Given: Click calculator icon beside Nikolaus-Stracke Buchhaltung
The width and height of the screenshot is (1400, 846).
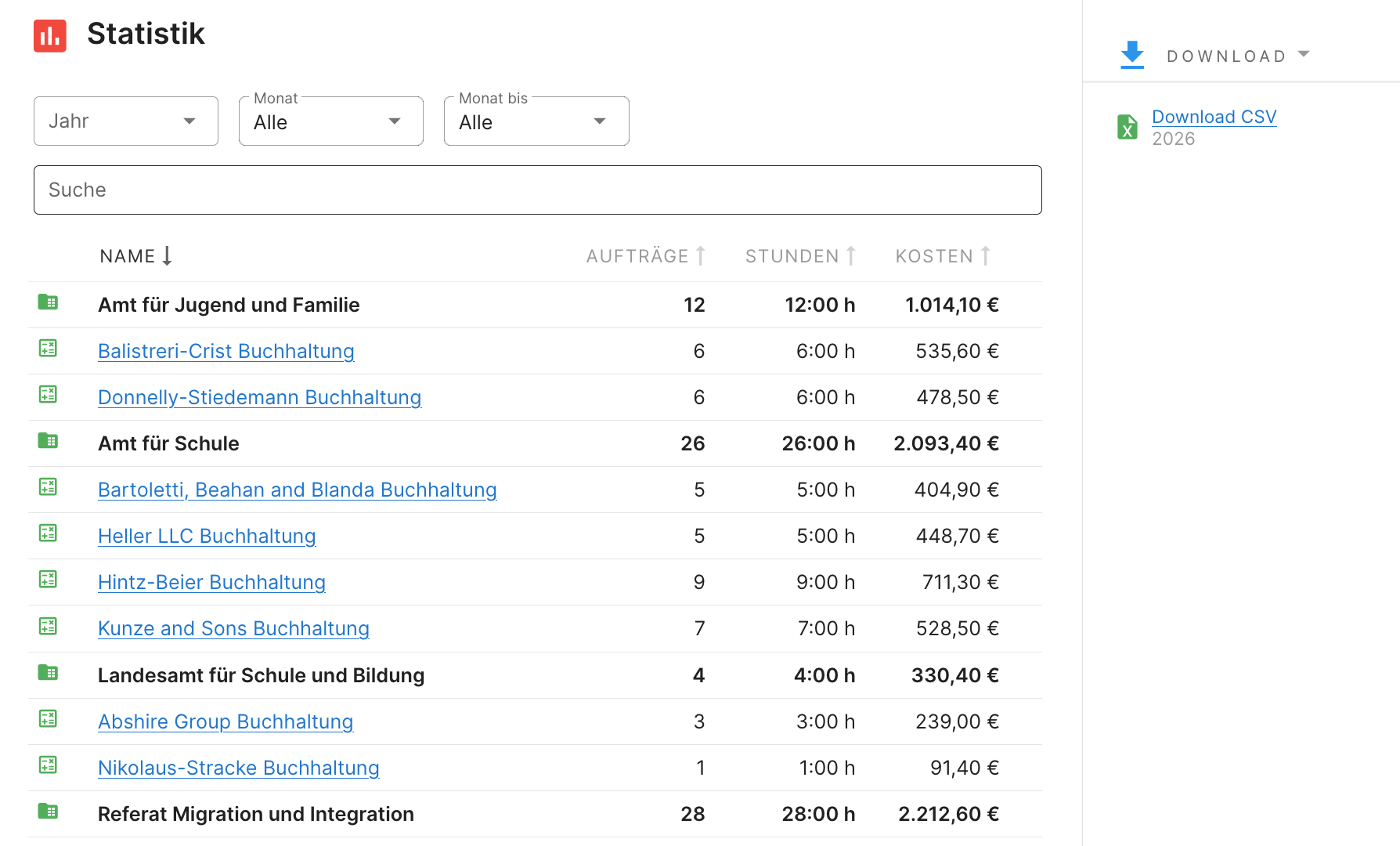Looking at the screenshot, I should (x=48, y=765).
